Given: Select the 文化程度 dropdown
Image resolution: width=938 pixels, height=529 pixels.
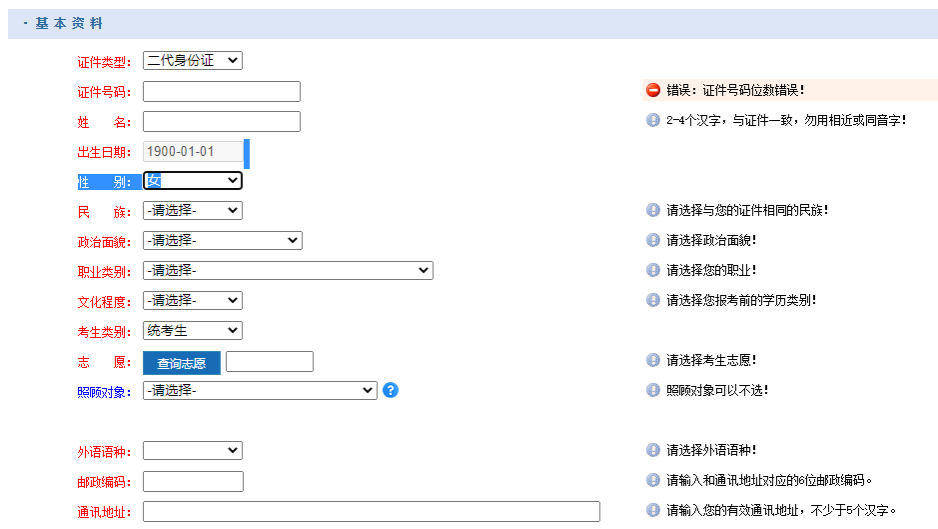Looking at the screenshot, I should (192, 301).
